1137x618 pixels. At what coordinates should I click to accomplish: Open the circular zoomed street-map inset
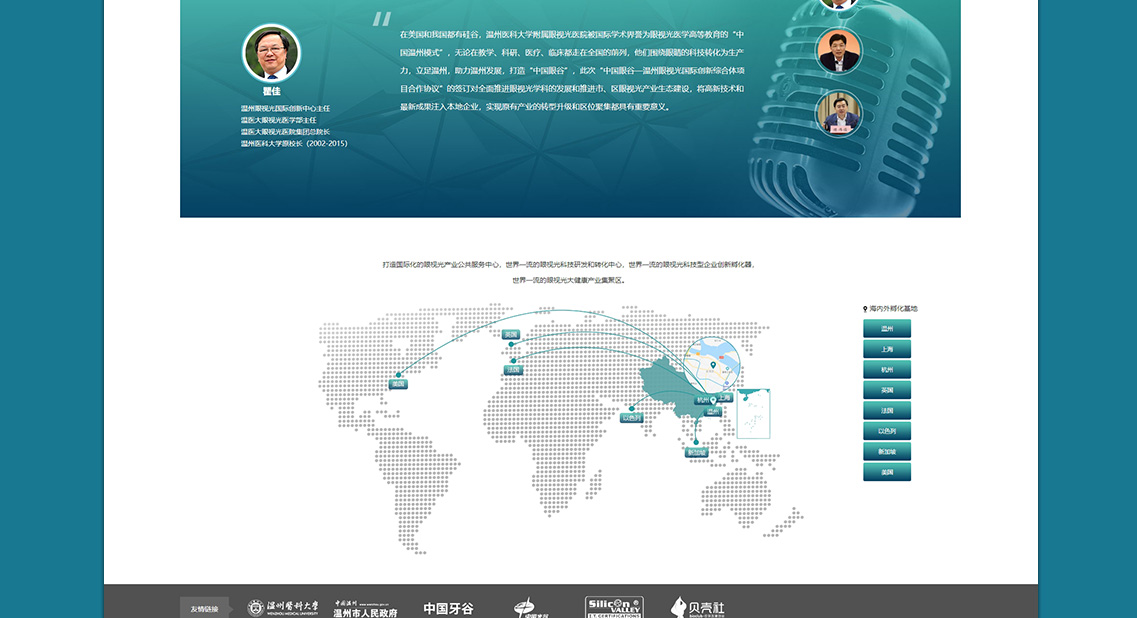pyautogui.click(x=712, y=366)
